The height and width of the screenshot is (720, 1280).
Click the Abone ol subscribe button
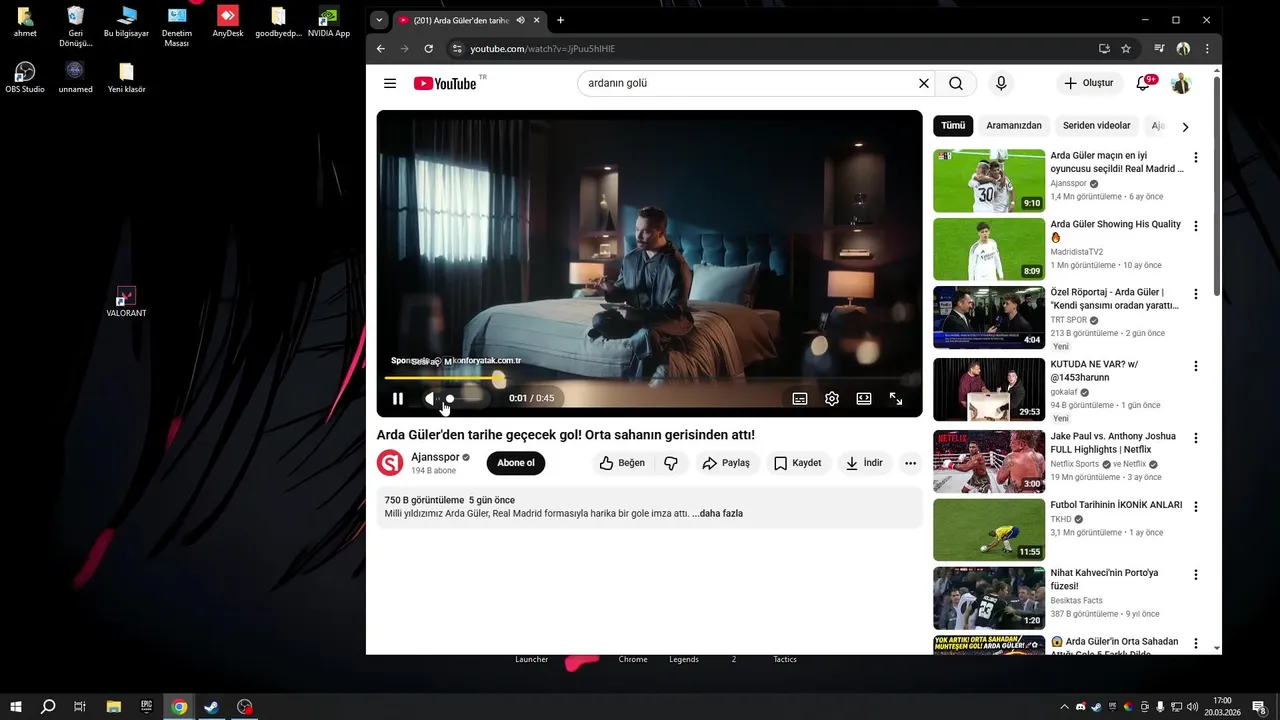pyautogui.click(x=516, y=463)
